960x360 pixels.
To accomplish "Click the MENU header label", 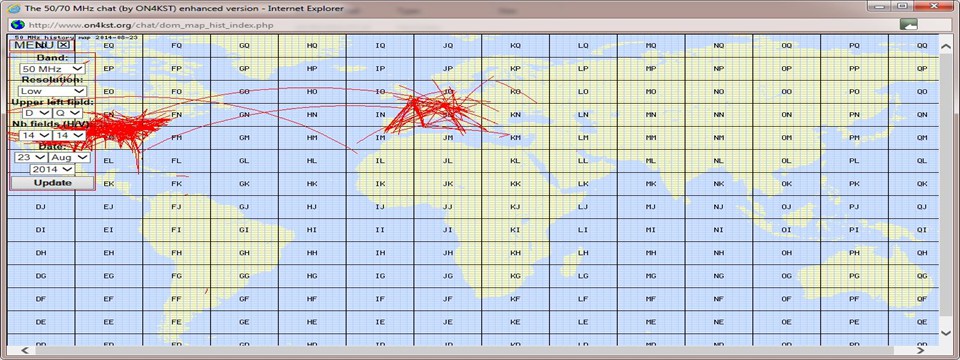I will (x=35, y=45).
